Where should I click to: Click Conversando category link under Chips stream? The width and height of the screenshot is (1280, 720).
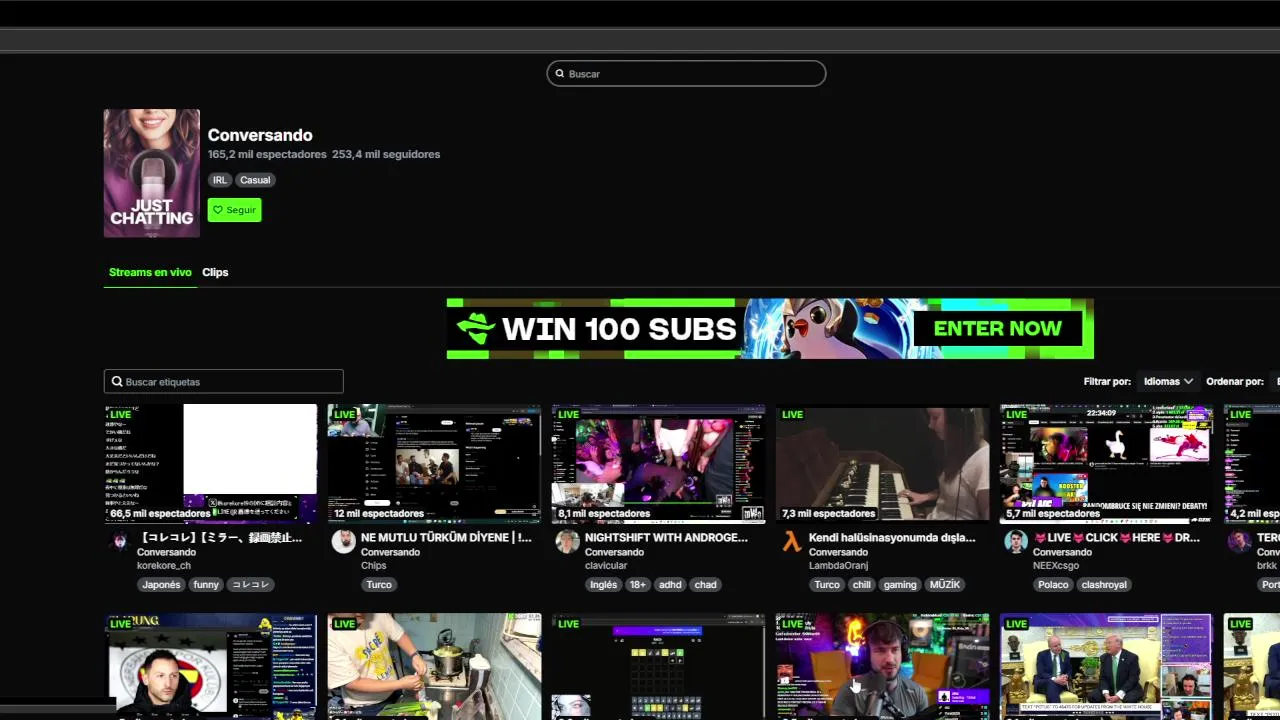(x=390, y=552)
